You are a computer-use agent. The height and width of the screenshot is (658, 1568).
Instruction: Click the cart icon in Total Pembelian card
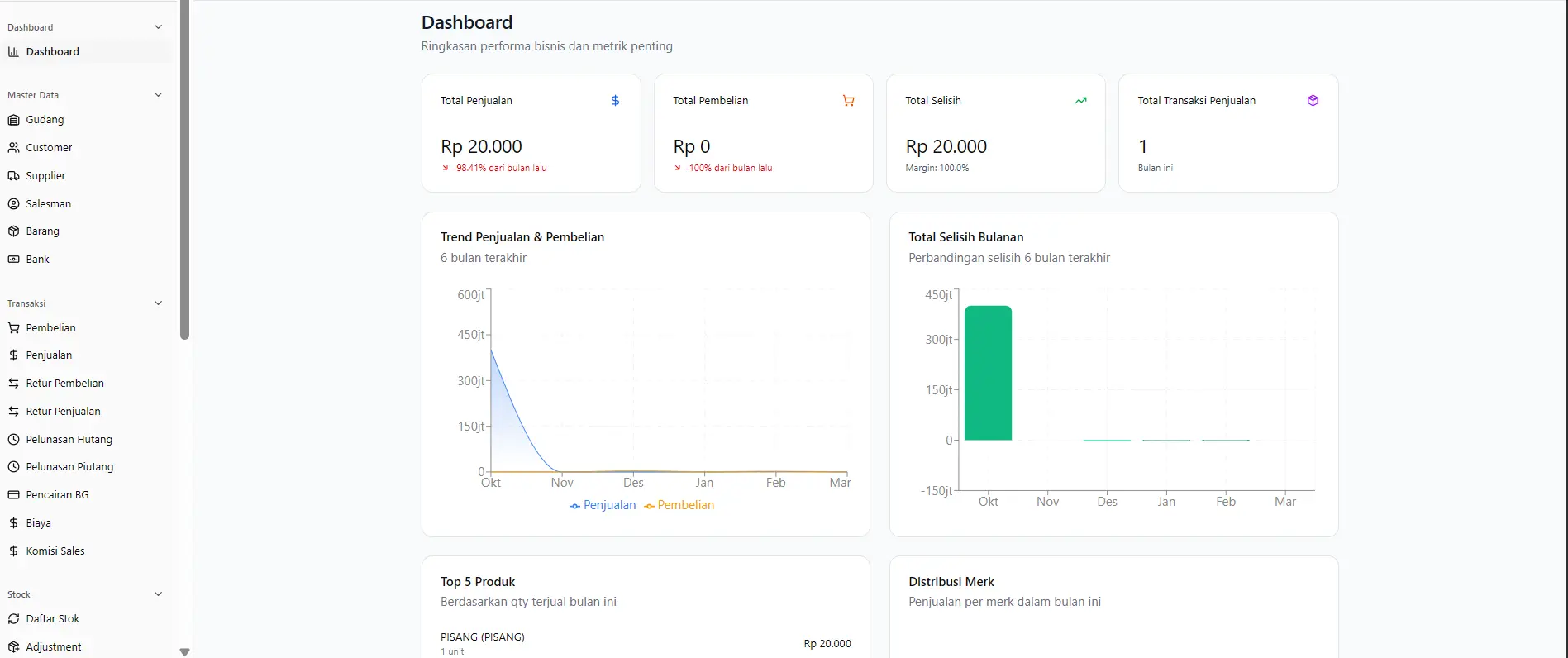(x=848, y=101)
